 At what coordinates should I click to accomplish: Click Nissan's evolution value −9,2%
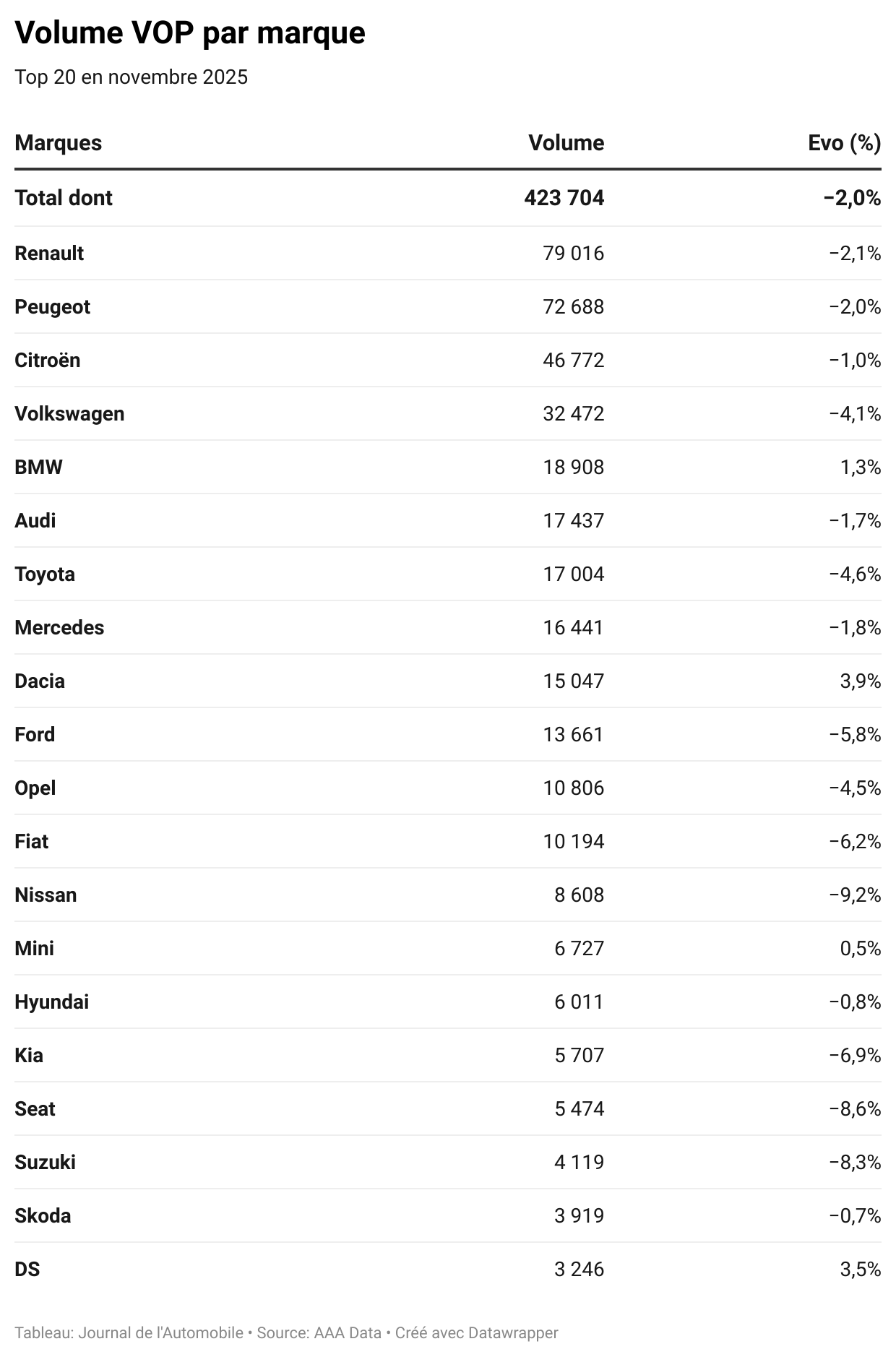point(855,895)
